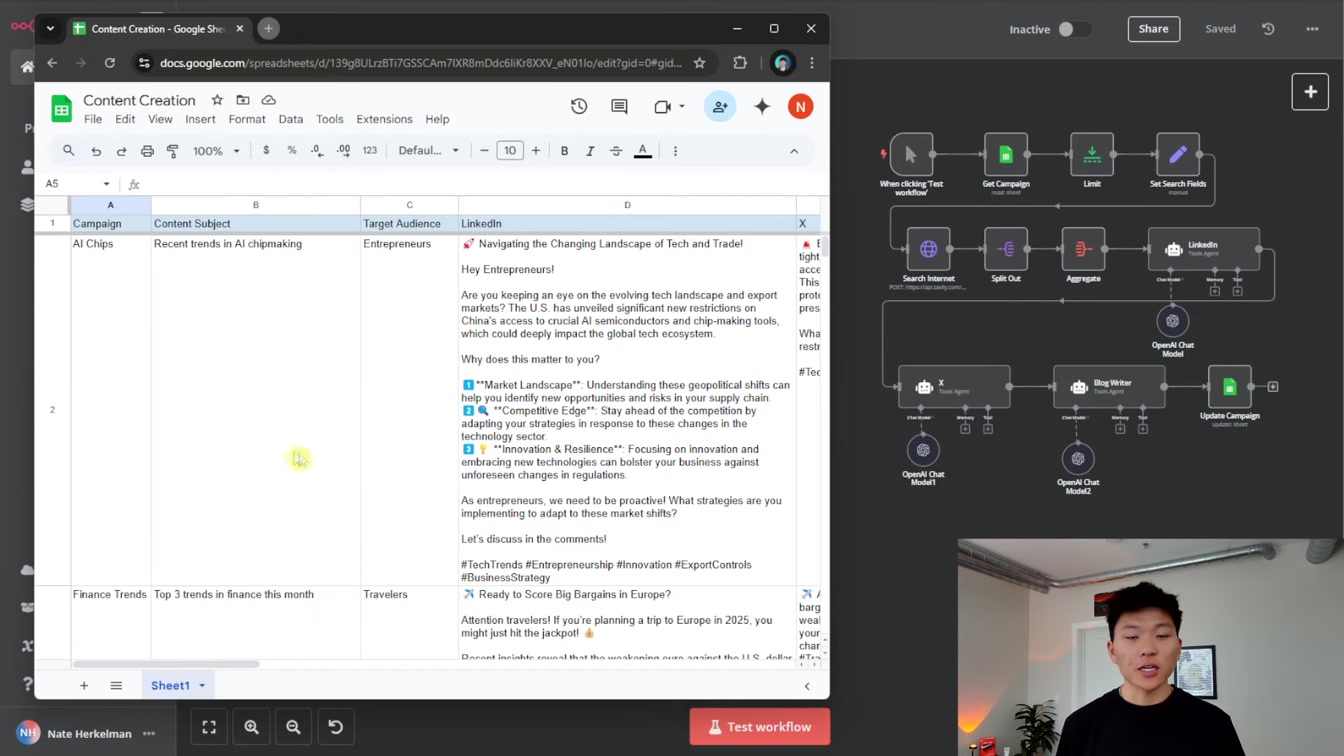Open the zoom 100% dropdown
Screen dimensions: 1344x756
[216, 151]
